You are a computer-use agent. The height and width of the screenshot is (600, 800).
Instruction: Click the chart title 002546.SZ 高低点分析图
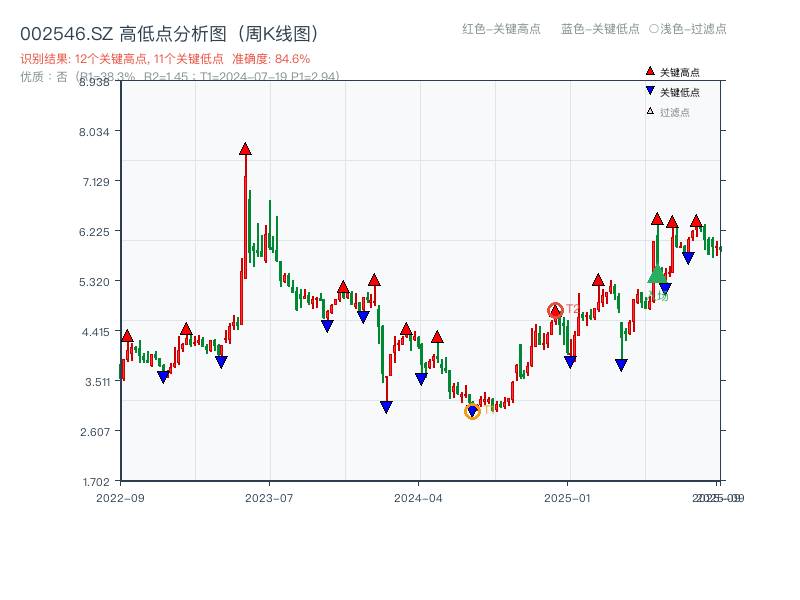[x=169, y=34]
